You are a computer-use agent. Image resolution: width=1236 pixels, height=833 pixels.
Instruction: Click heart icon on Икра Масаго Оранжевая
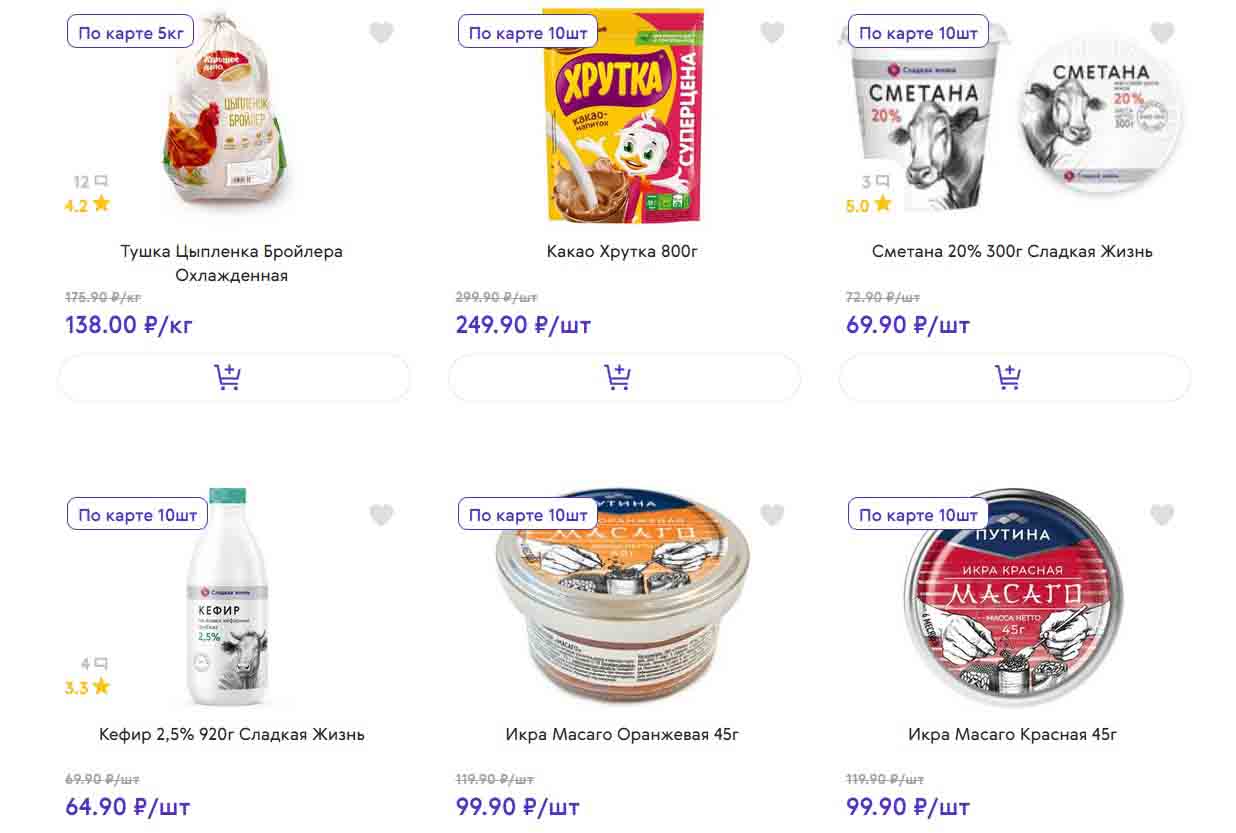(772, 515)
